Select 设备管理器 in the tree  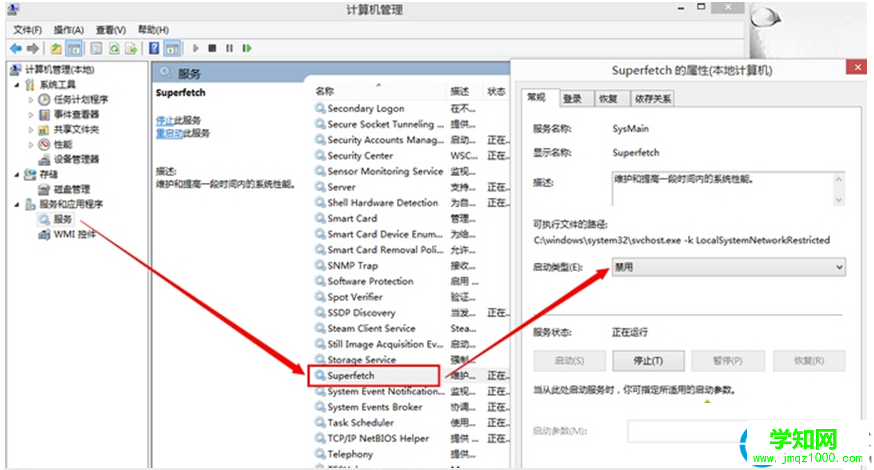click(x=76, y=159)
